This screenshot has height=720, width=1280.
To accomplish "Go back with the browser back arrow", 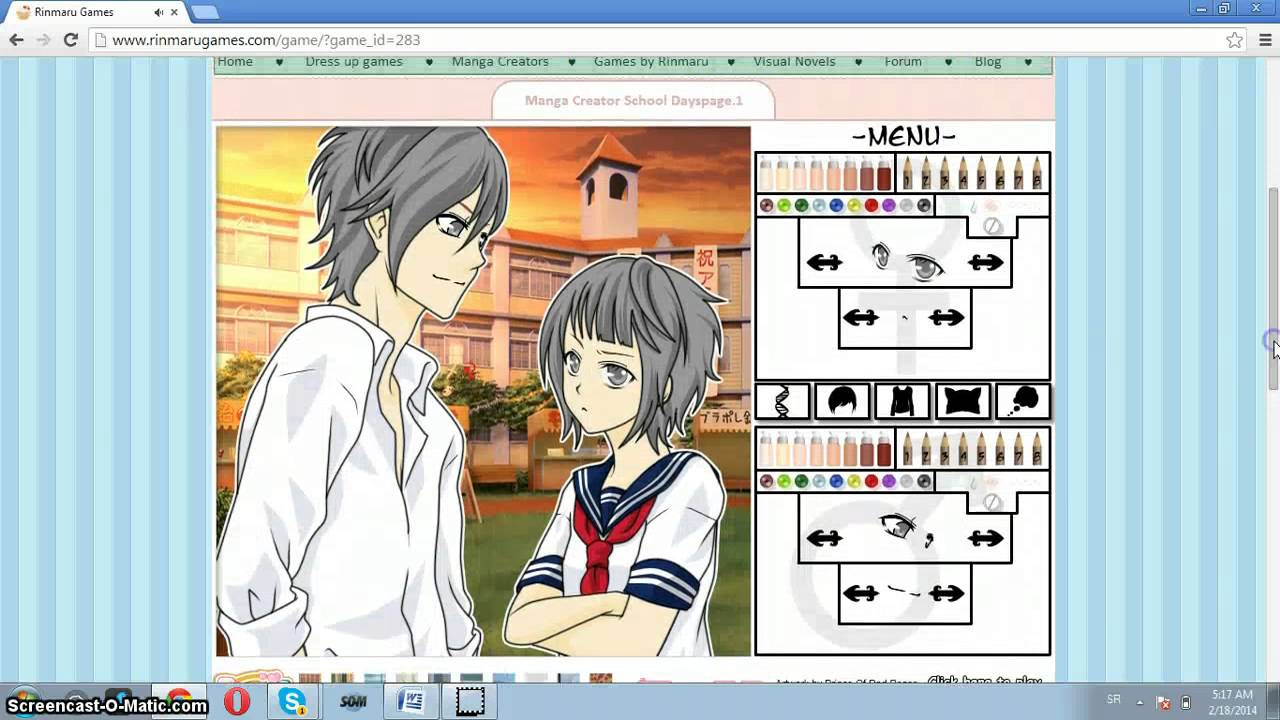I will coord(16,40).
